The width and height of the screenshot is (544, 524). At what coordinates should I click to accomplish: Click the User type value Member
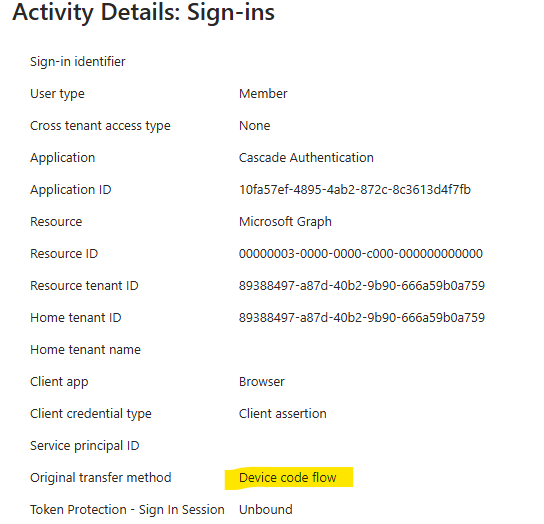coord(263,94)
